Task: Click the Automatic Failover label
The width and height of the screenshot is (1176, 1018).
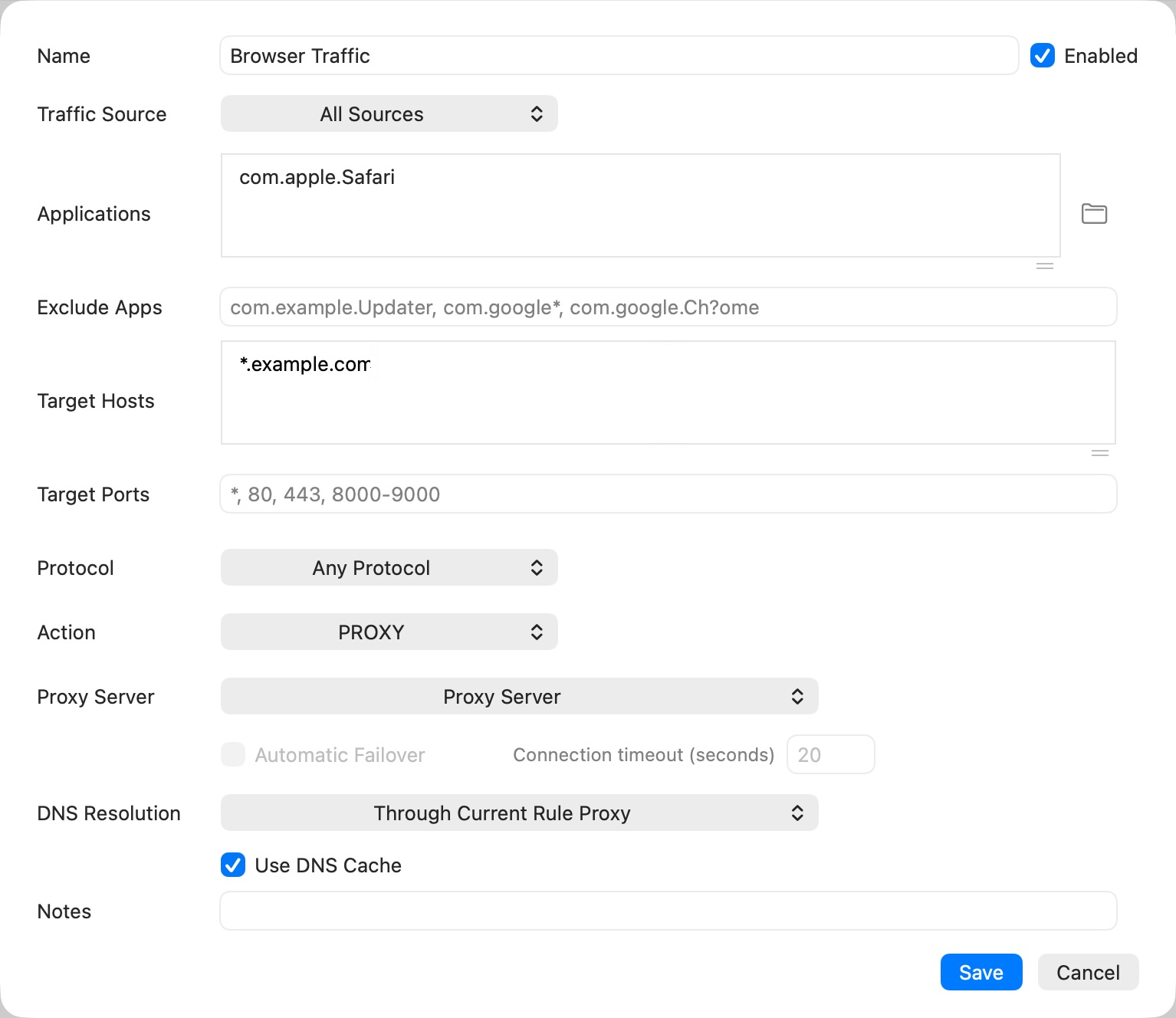Action: 340,754
